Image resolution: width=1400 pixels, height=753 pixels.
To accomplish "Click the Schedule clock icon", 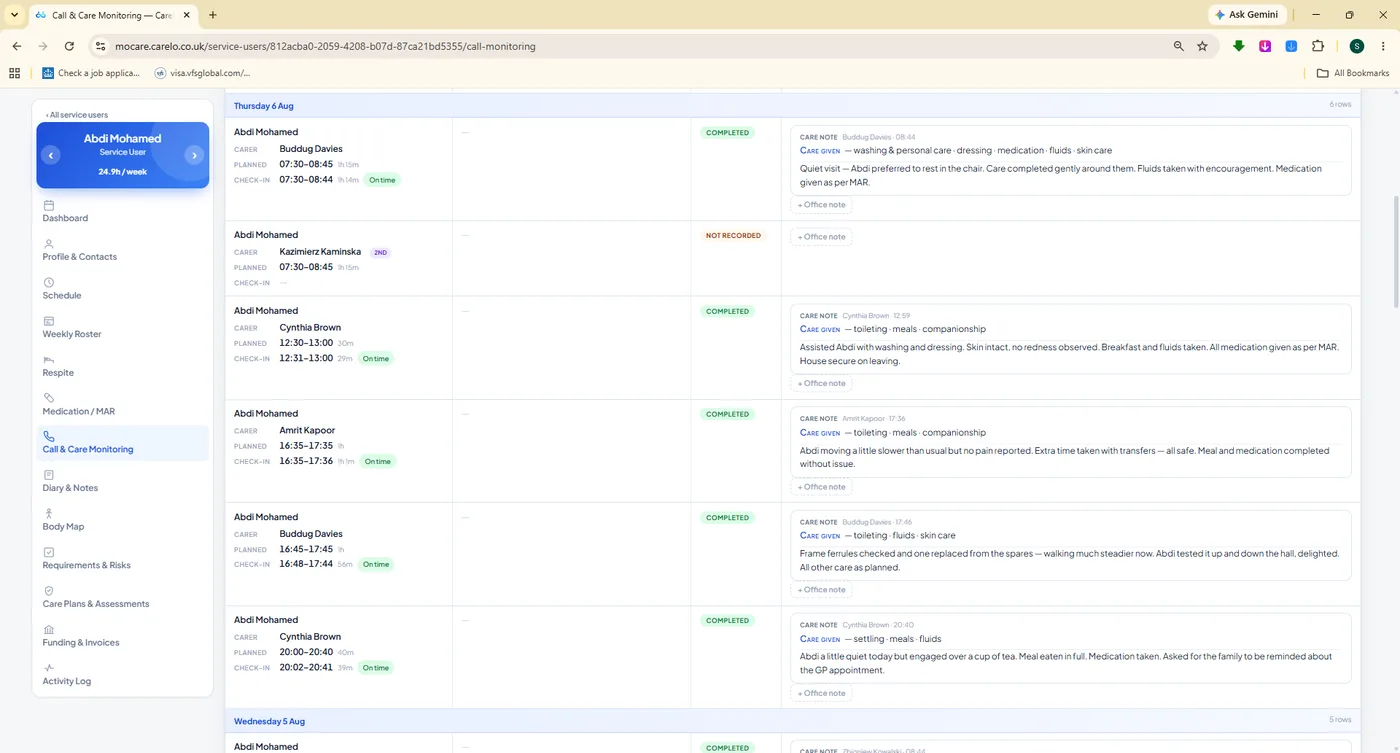I will [48, 283].
